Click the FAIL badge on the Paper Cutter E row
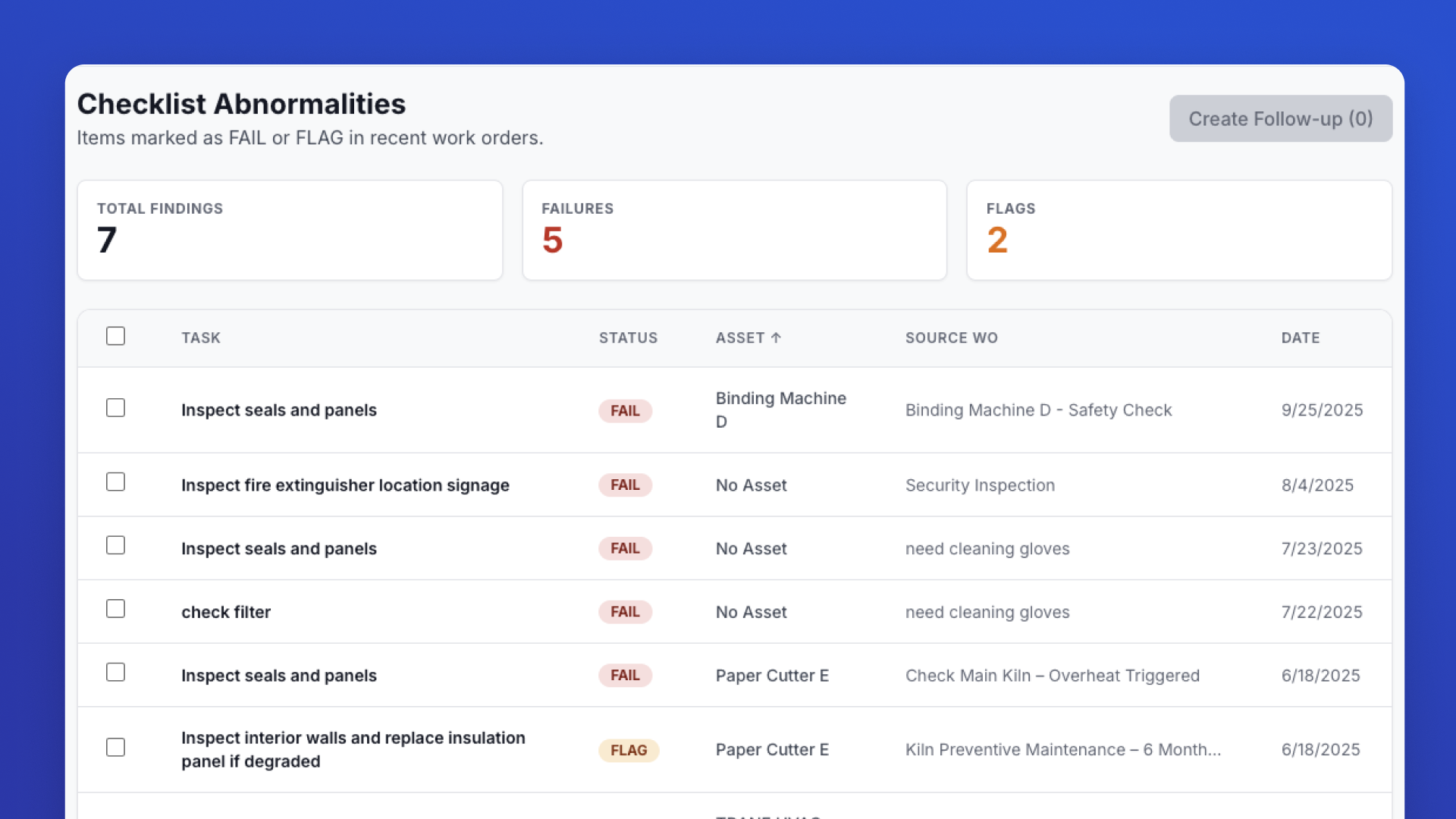Screen dimensions: 1456x819 point(625,675)
